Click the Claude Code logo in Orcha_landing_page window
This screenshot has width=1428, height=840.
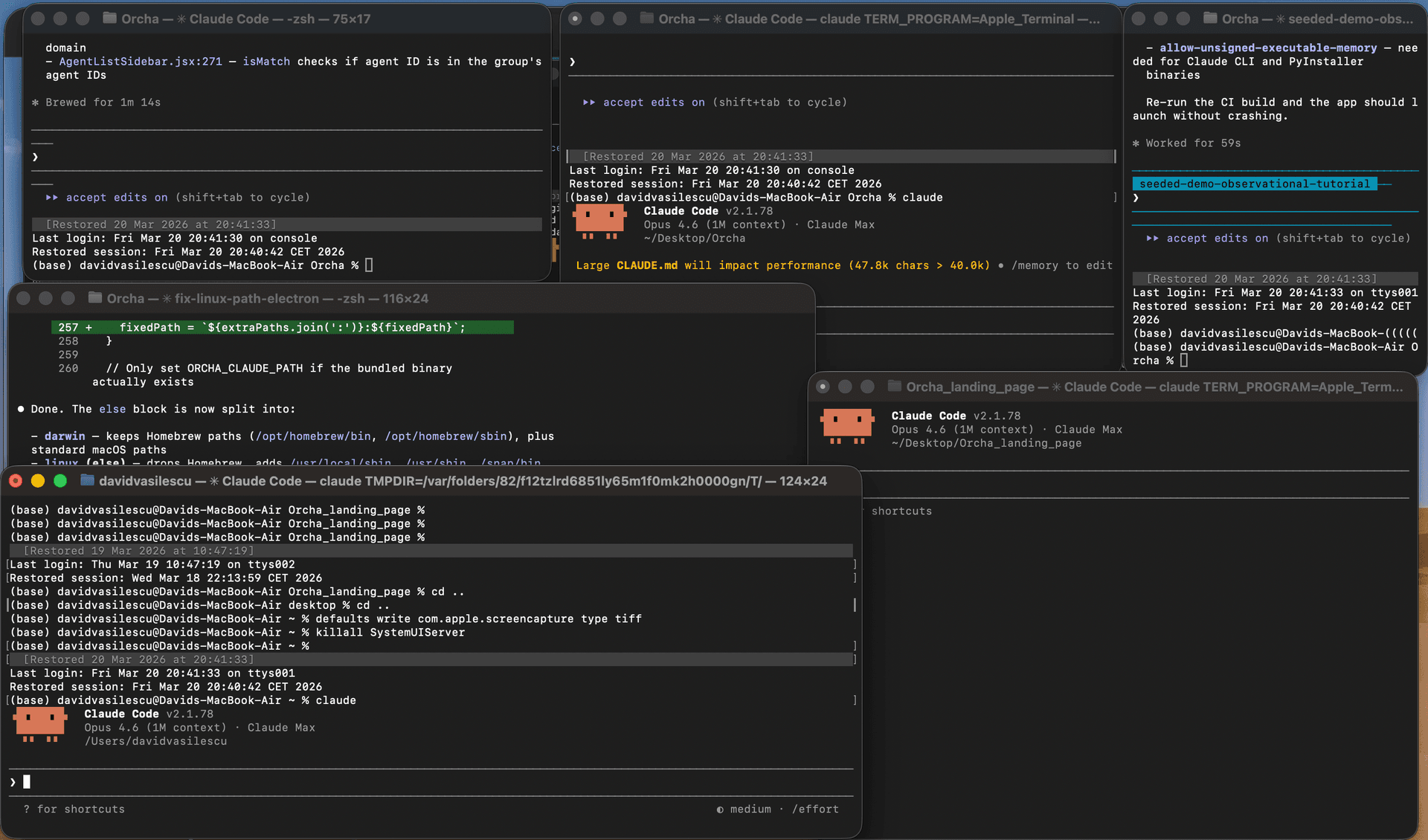(847, 426)
